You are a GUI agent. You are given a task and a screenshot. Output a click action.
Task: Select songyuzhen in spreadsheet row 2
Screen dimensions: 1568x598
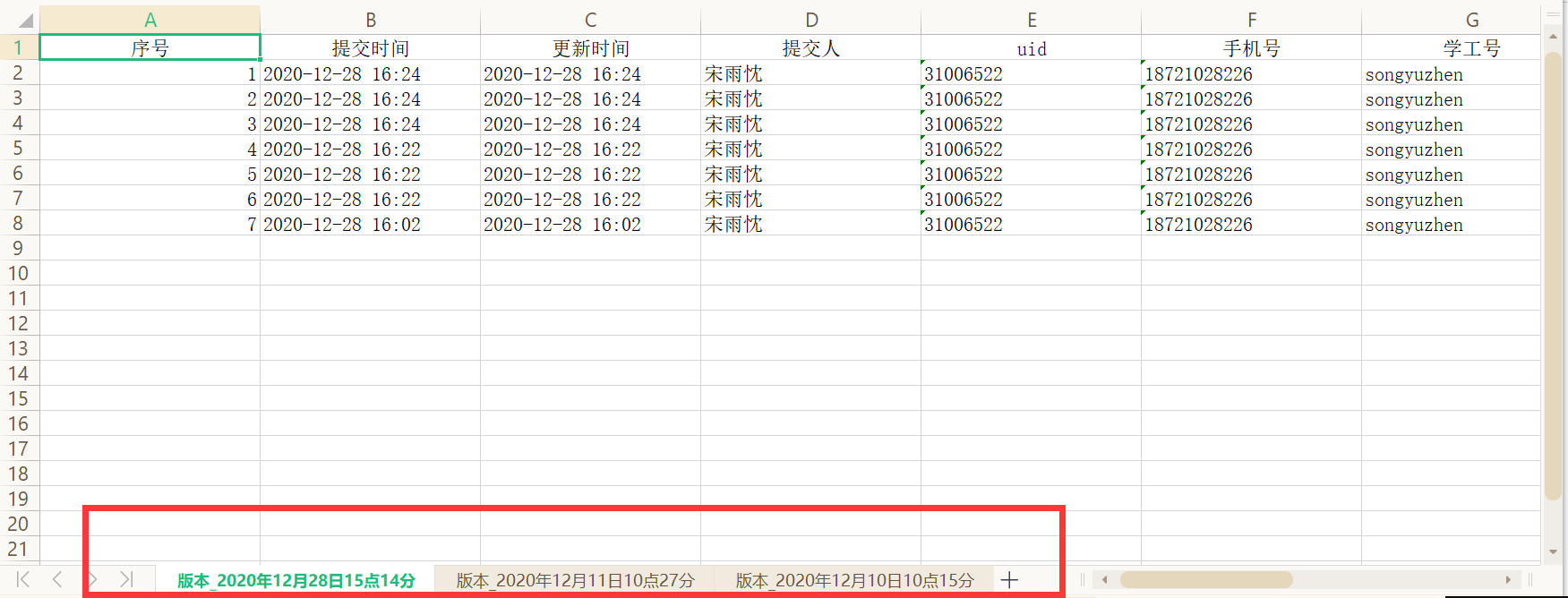[x=1451, y=73]
